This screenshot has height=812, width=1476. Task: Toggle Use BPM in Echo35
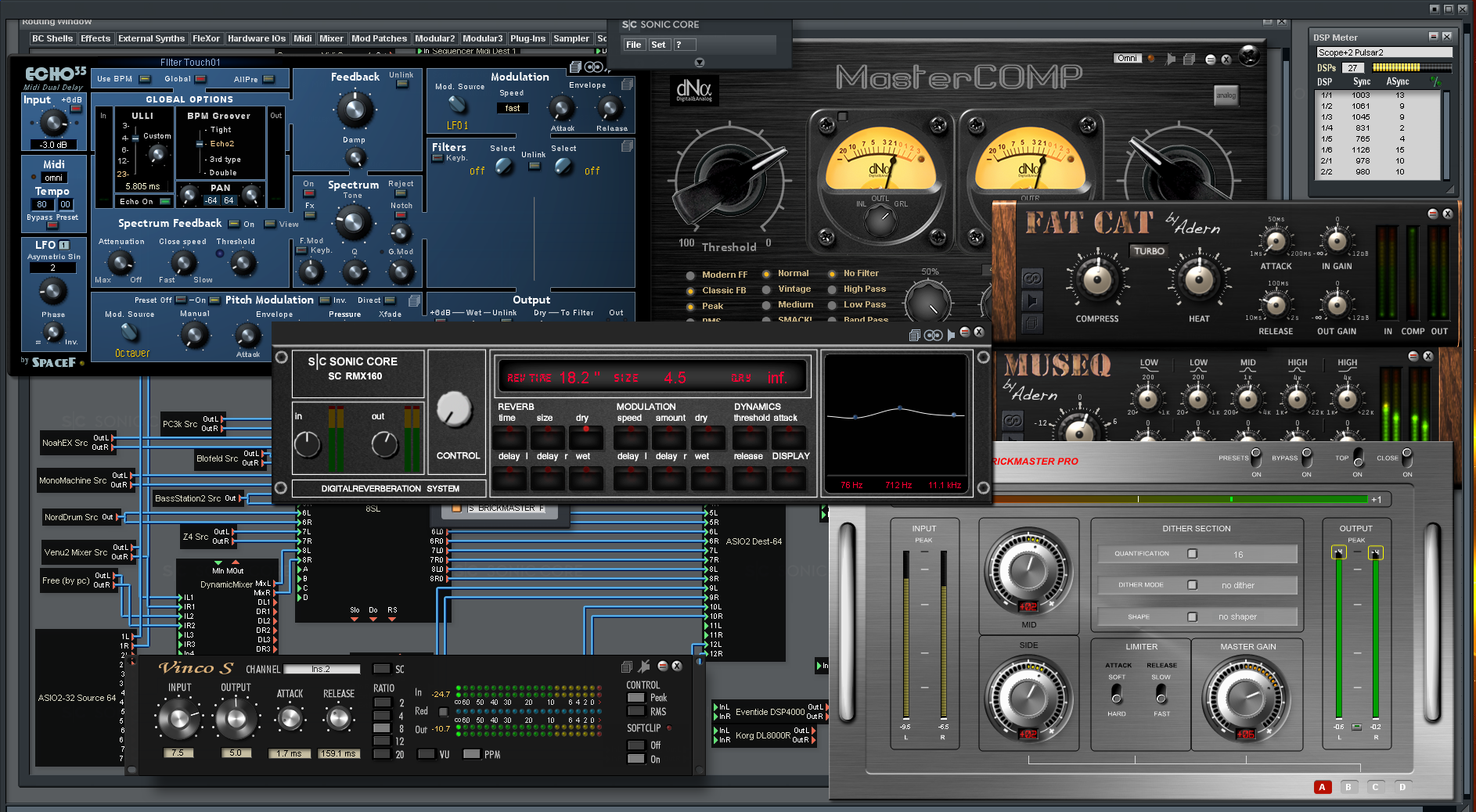(145, 79)
